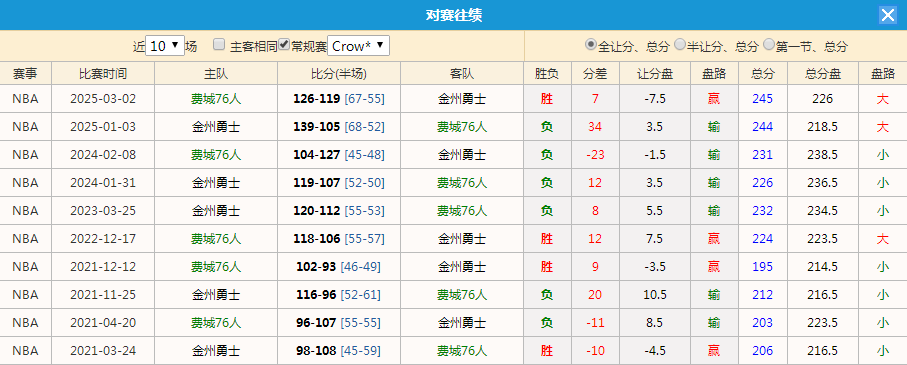Open home team 费城76人 on 2025-03-02 row
Image resolution: width=907 pixels, height=365 pixels.
point(216,99)
